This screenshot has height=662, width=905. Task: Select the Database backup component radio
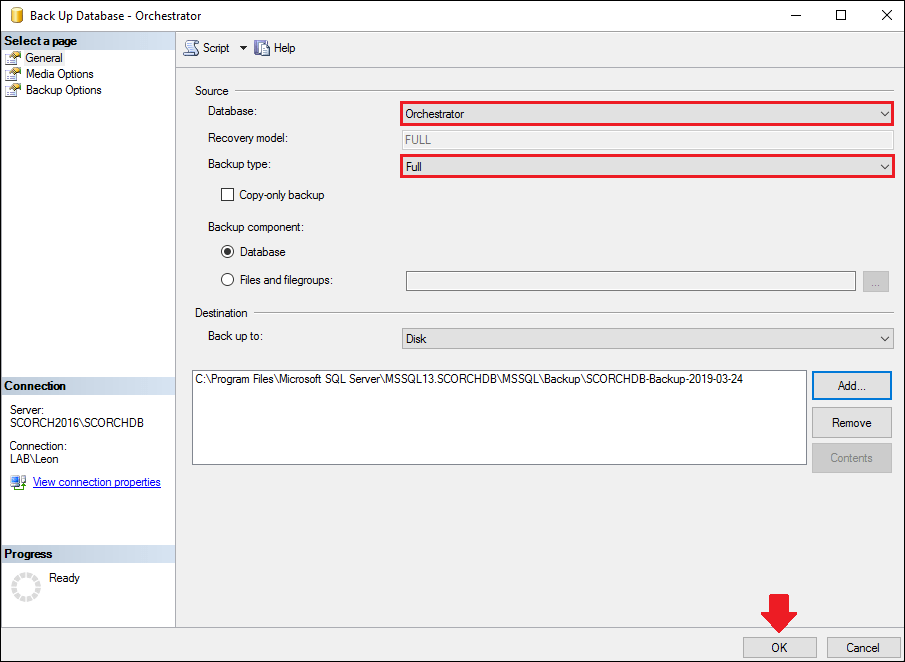pos(227,252)
